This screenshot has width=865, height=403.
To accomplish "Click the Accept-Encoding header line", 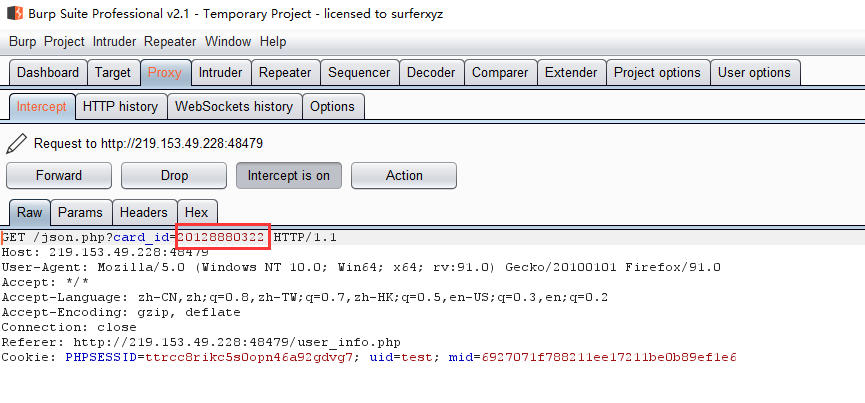I will pos(121,312).
